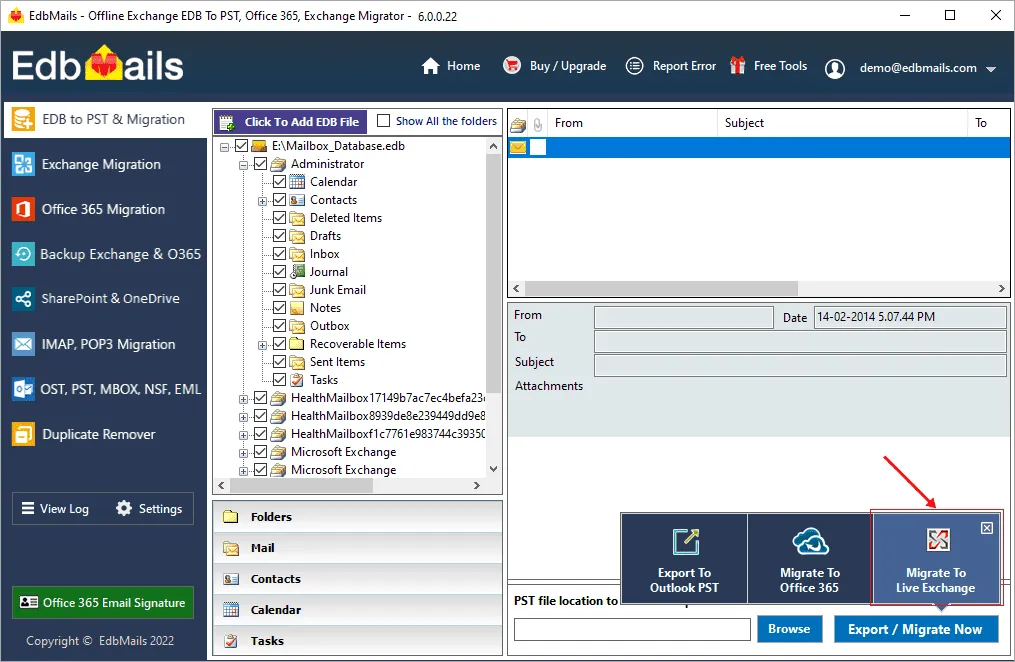Uncheck the Inbox folder checkbox

coord(280,254)
